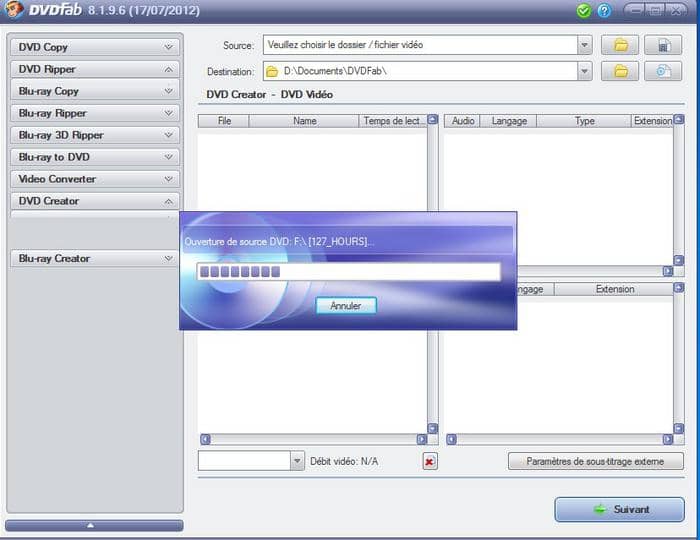Viewport: 700px width, 540px height.
Task: Open the dropdown beside Débit vidéo
Action: (297, 461)
